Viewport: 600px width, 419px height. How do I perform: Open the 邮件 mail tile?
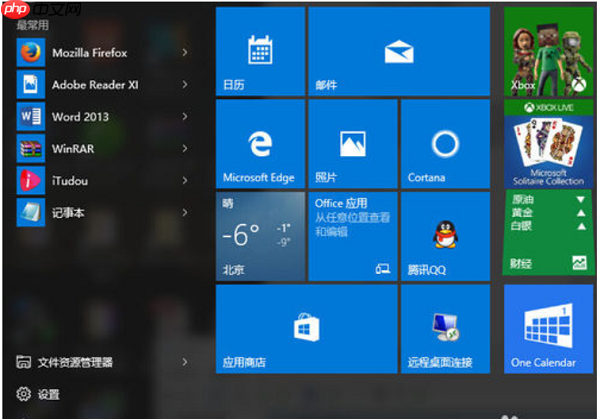[x=399, y=51]
